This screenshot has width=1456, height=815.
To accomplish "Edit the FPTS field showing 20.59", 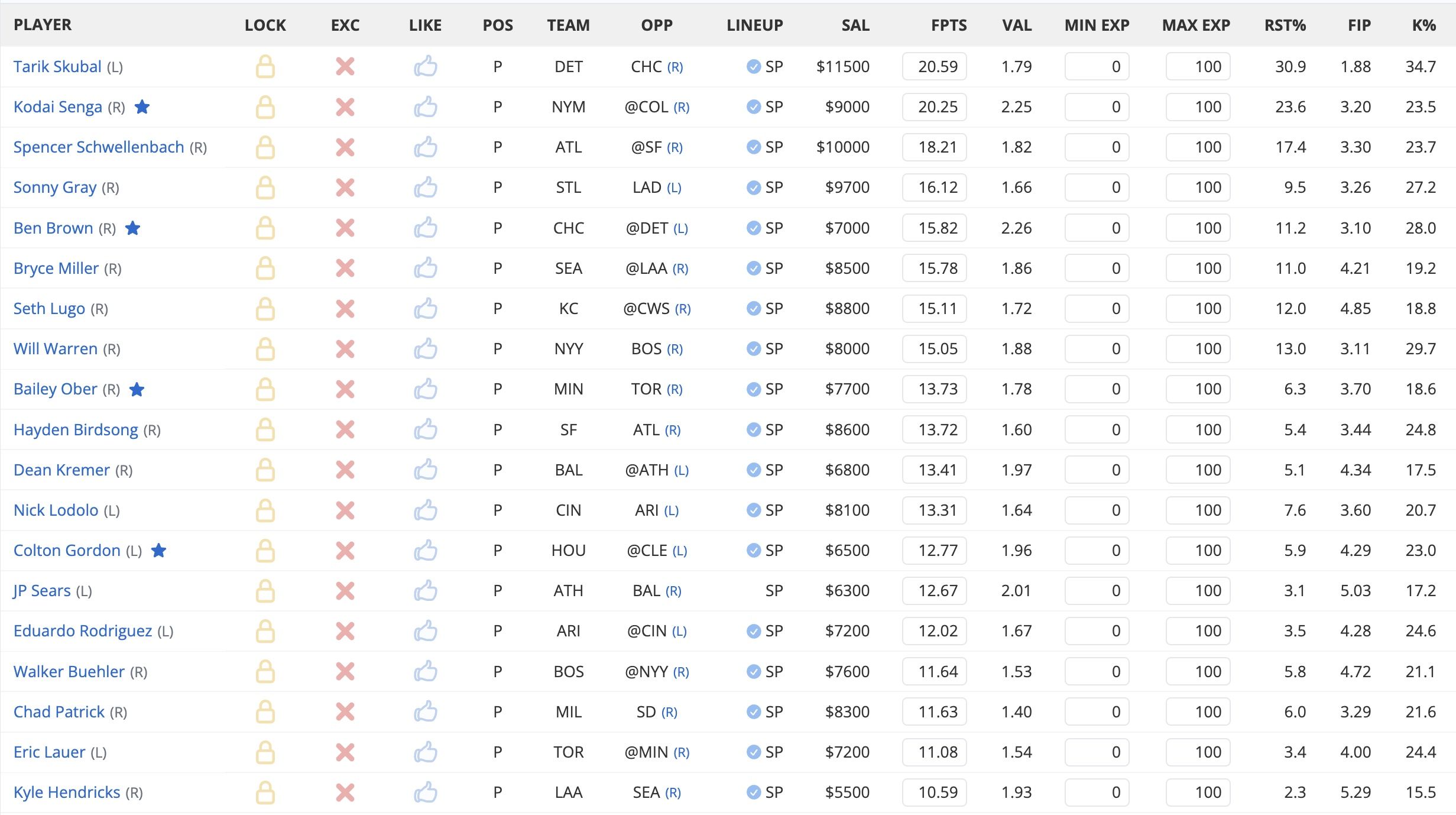I will [934, 66].
